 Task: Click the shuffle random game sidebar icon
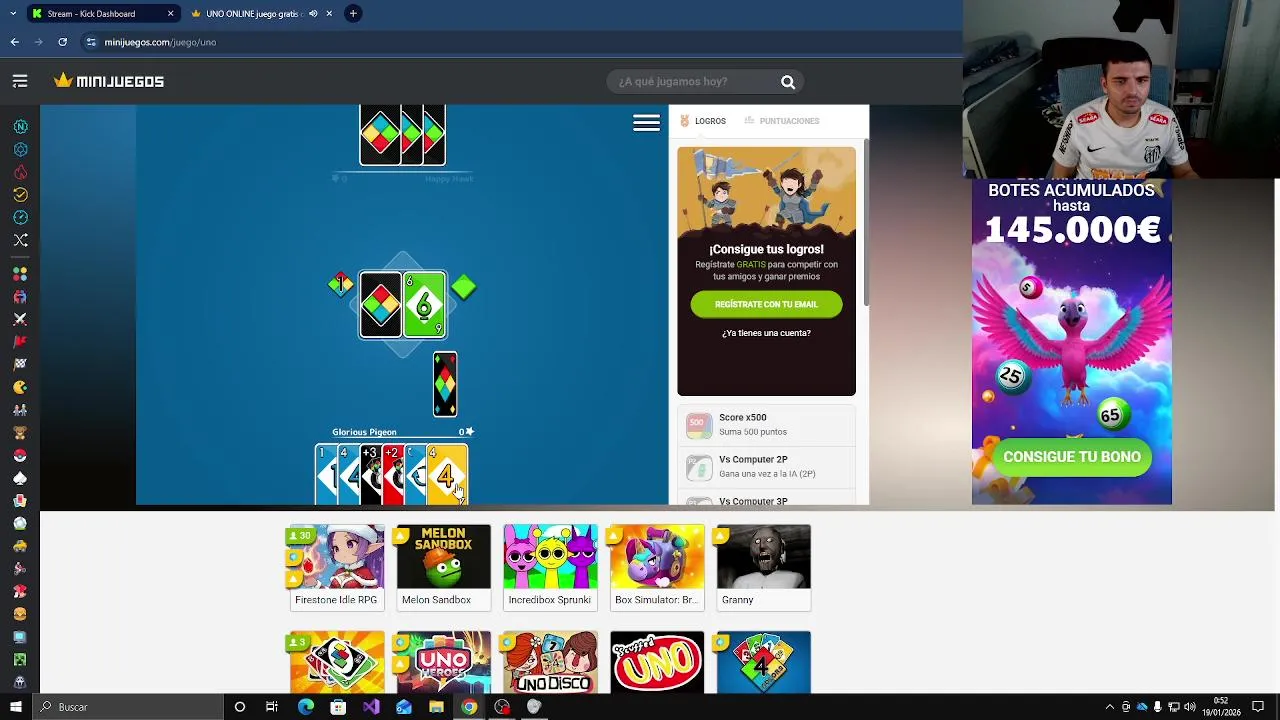20,240
